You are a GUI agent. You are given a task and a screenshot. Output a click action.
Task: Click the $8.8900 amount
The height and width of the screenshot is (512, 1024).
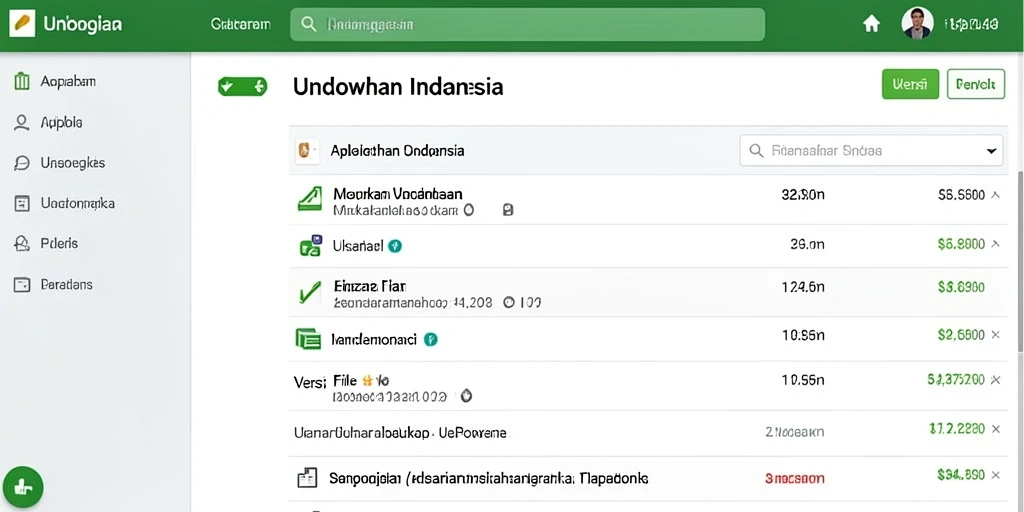[961, 287]
